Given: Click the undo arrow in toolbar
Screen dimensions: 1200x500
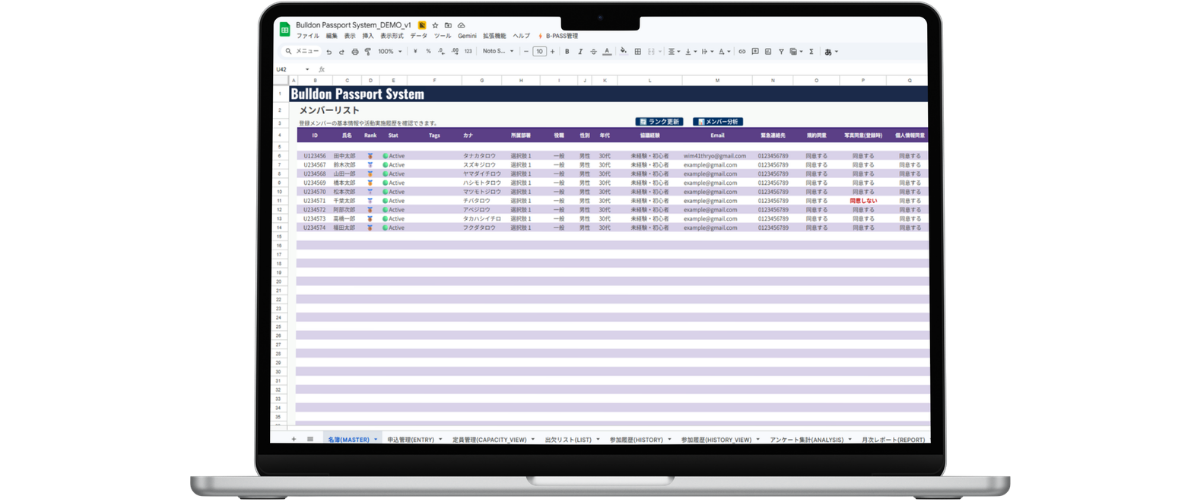Looking at the screenshot, I should pyautogui.click(x=329, y=51).
